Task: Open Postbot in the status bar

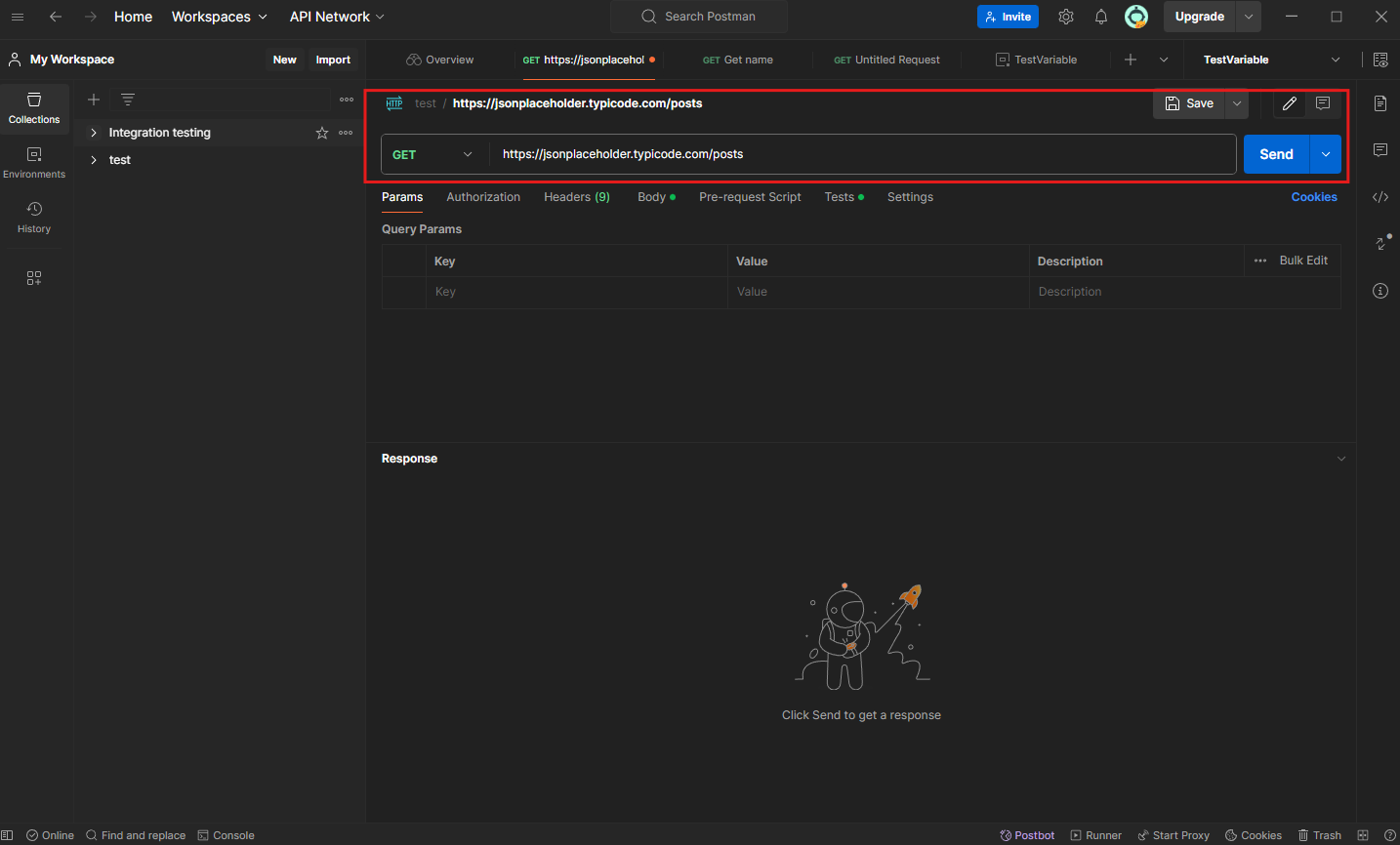Action: 1027,835
